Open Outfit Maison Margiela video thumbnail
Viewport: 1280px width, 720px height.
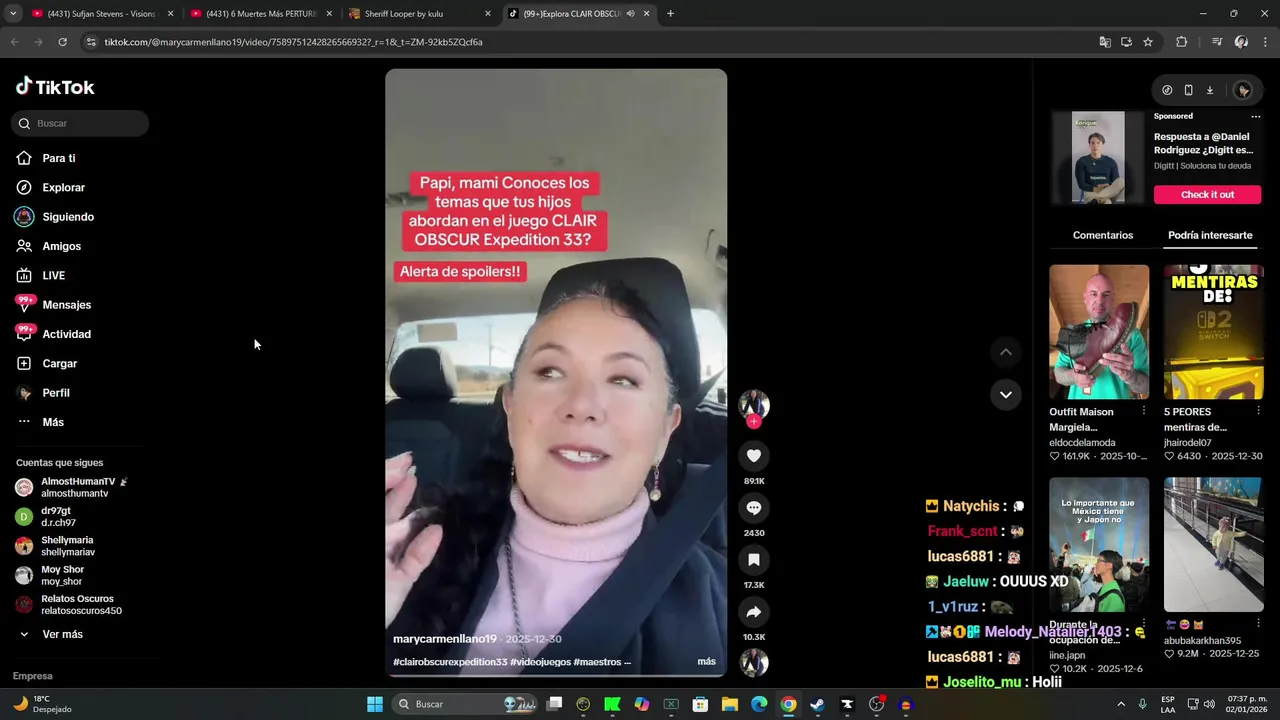click(x=1099, y=332)
